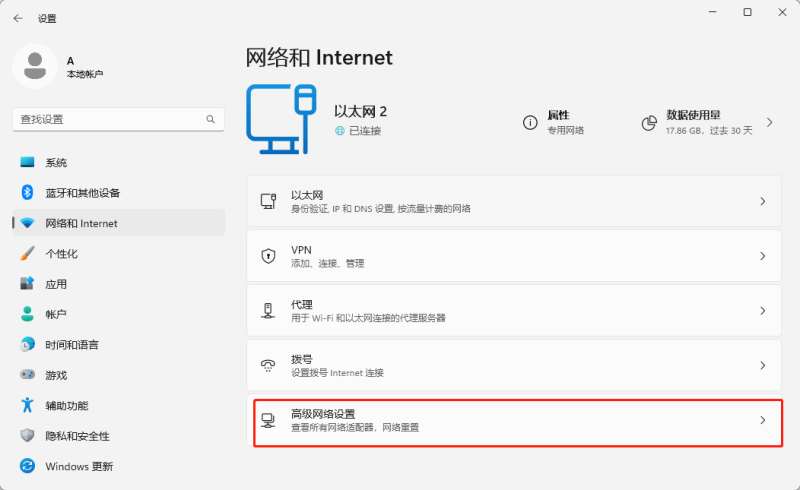Click 身份验证, IP 和 DNS 设置 description
Image resolution: width=800 pixels, height=490 pixels.
pos(381,208)
